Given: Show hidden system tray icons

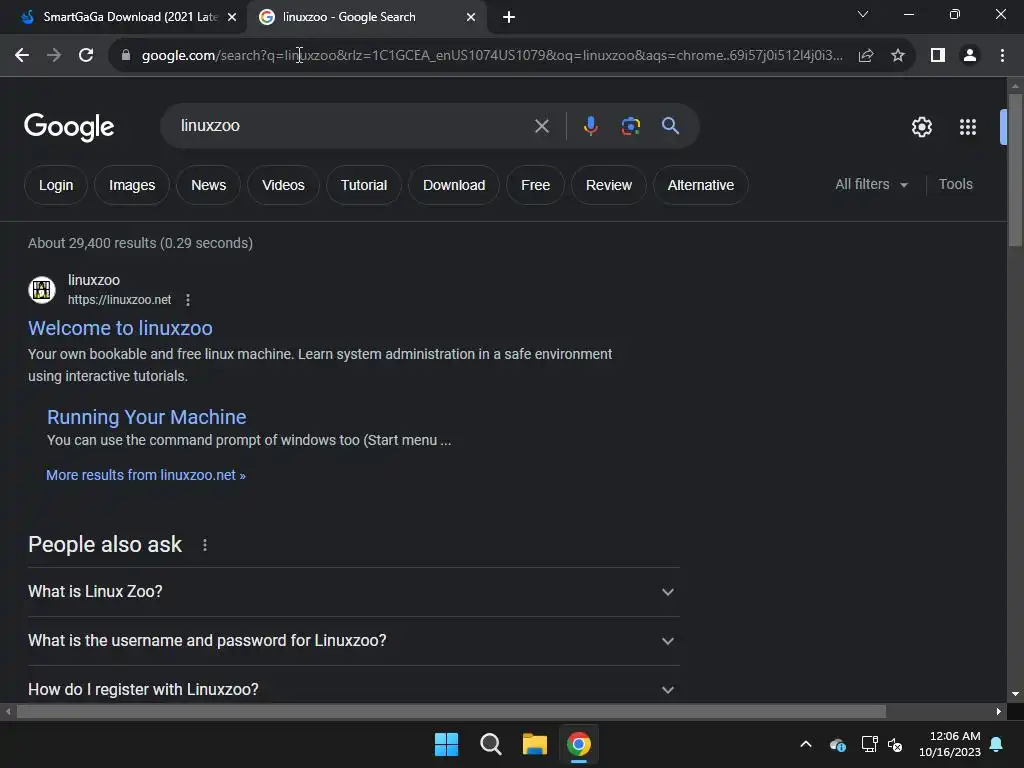Looking at the screenshot, I should 806,744.
